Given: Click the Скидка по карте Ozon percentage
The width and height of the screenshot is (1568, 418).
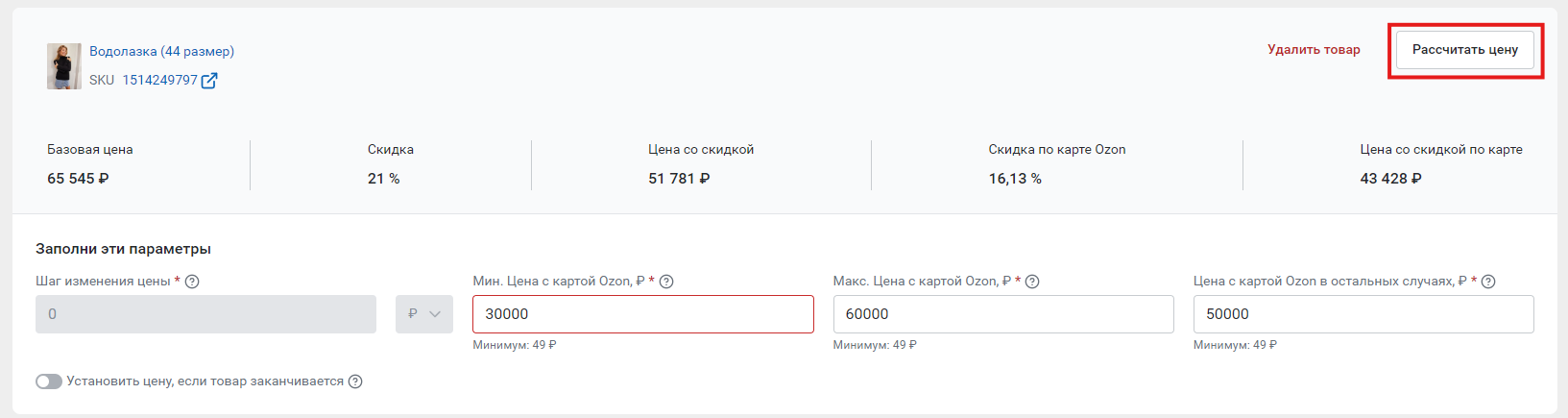Looking at the screenshot, I should click(x=1015, y=179).
